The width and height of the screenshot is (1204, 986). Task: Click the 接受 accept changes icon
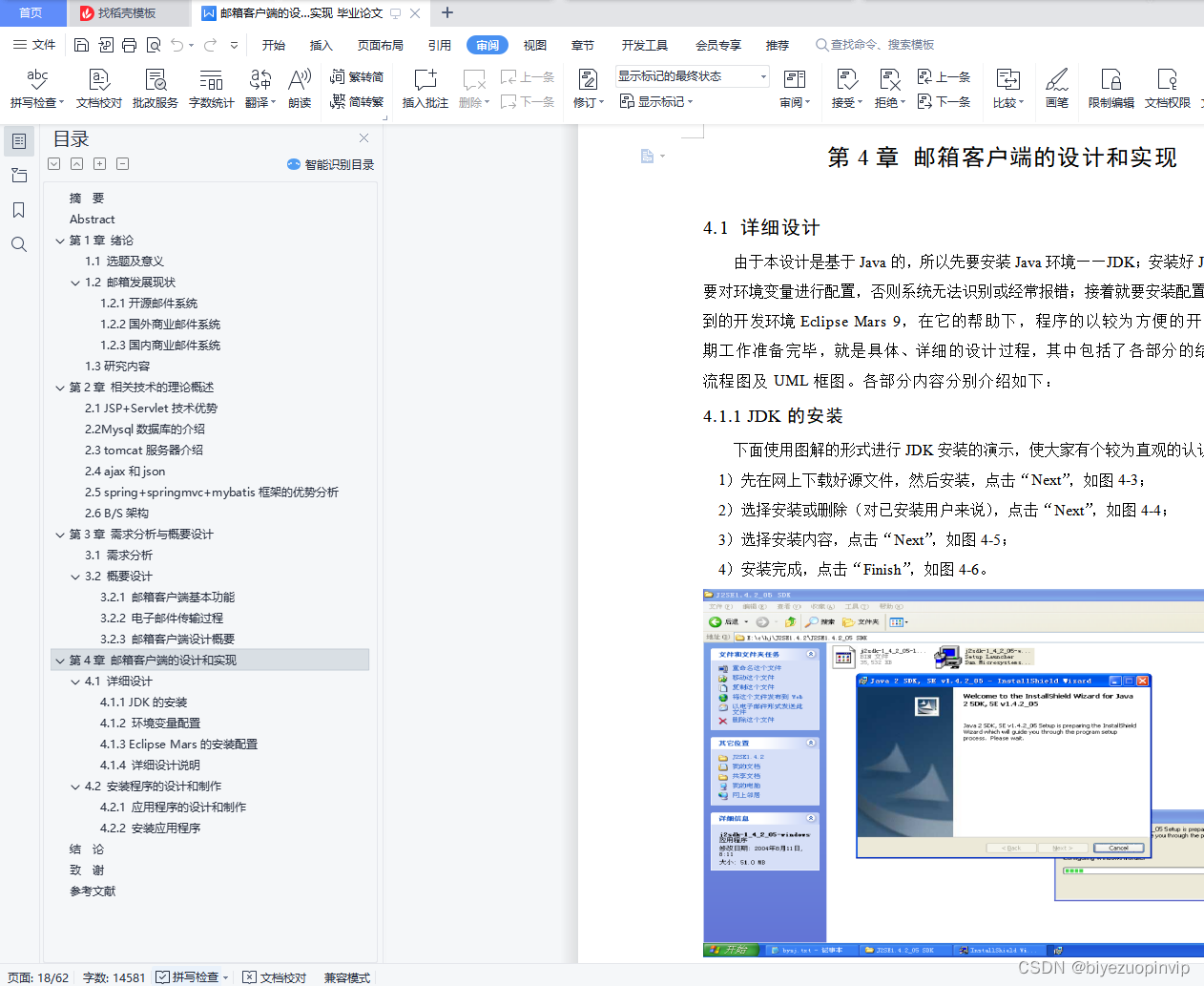click(x=846, y=79)
